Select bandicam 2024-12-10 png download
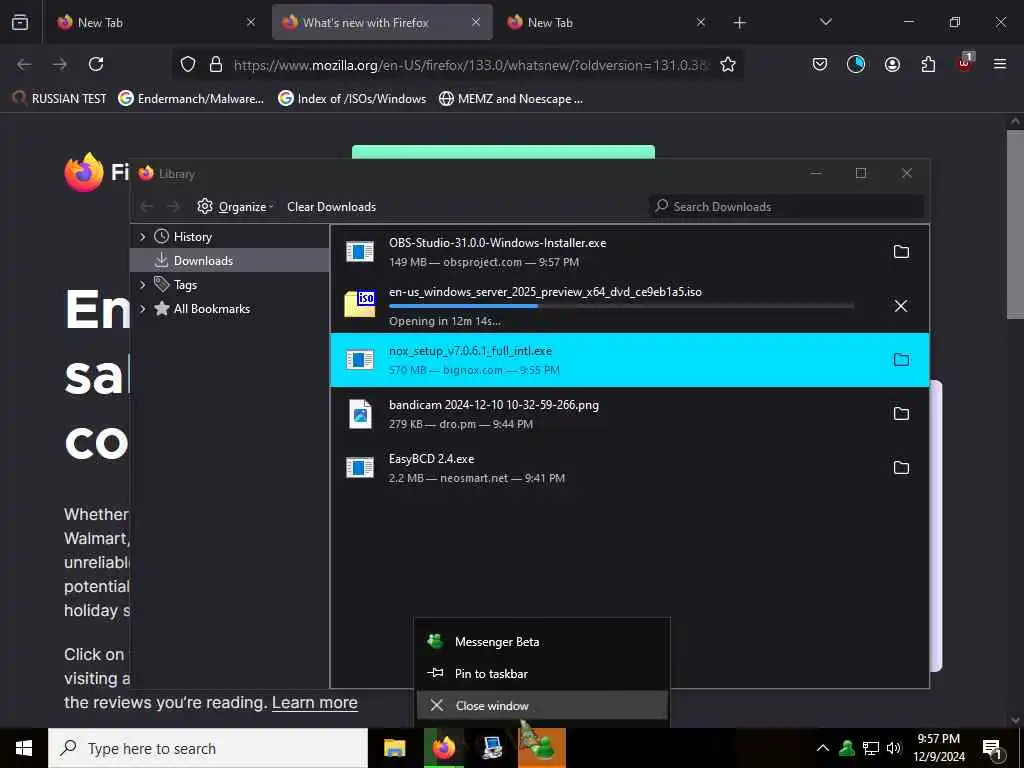Screen dimensions: 1024x768 click(630, 413)
